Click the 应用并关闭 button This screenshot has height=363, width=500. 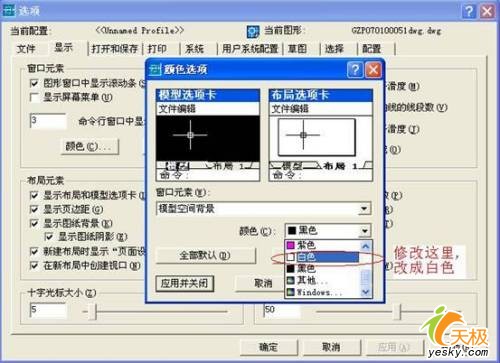pyautogui.click(x=184, y=284)
